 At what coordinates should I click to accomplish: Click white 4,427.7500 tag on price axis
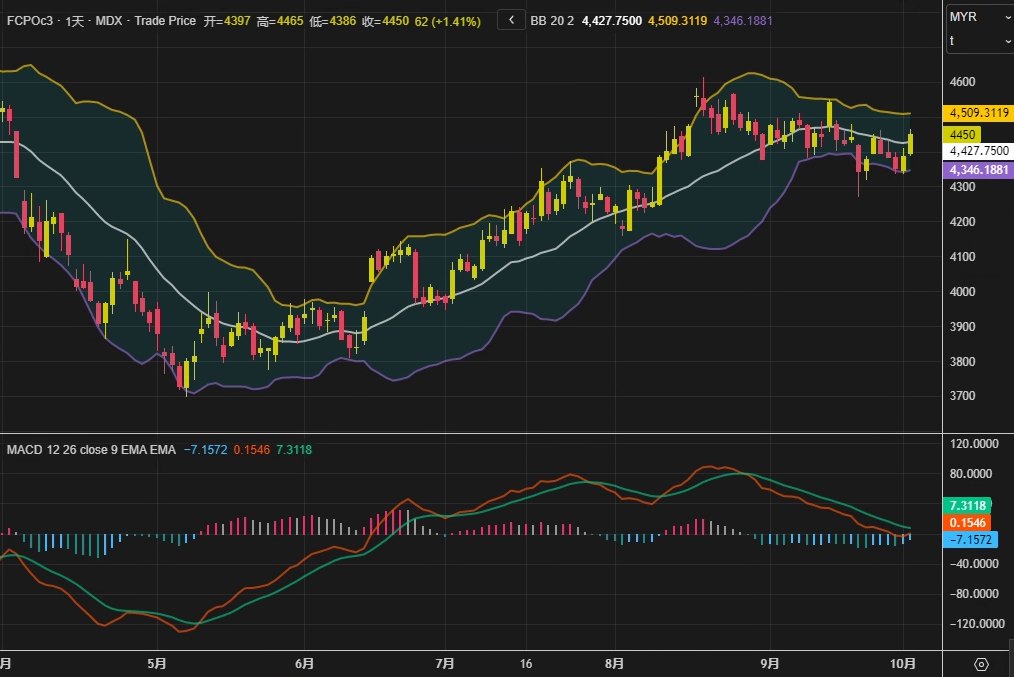pos(979,151)
